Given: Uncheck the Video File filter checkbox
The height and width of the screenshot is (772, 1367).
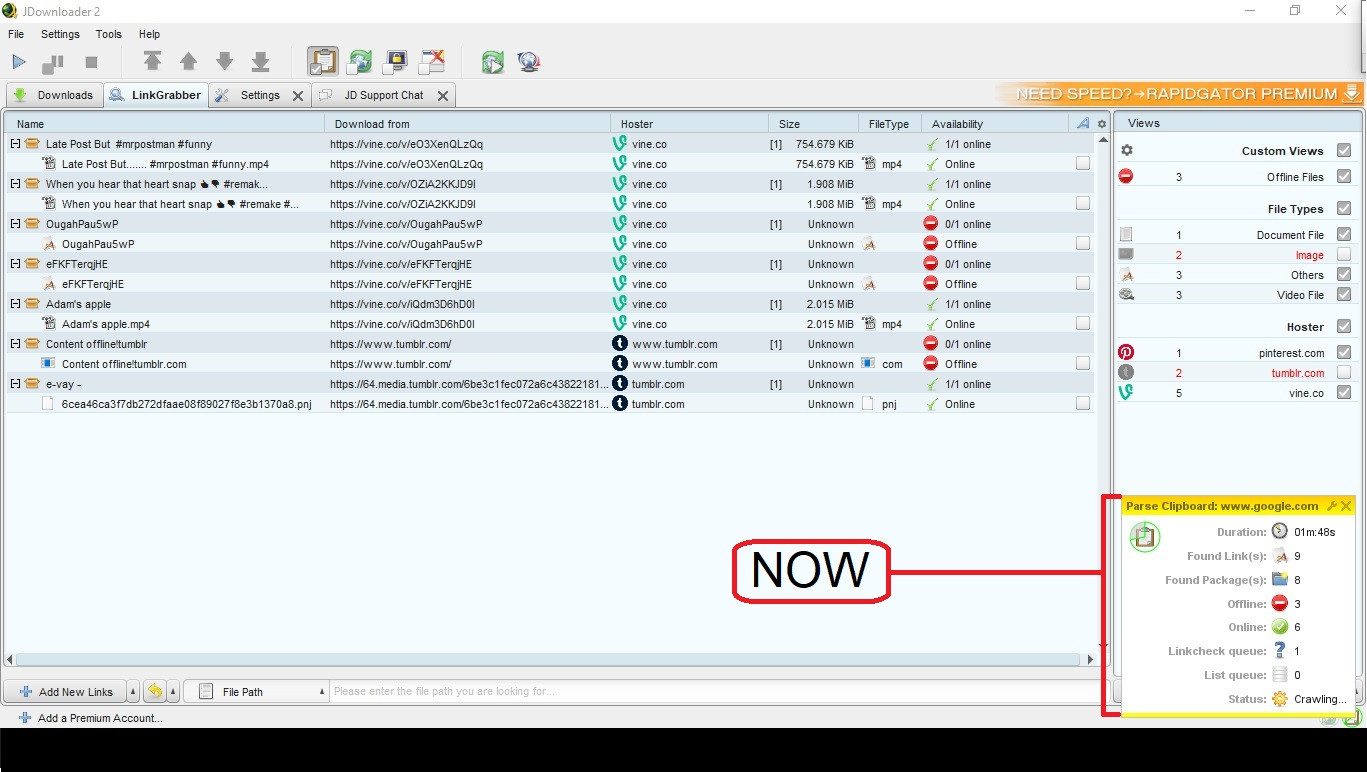Looking at the screenshot, I should coord(1344,295).
